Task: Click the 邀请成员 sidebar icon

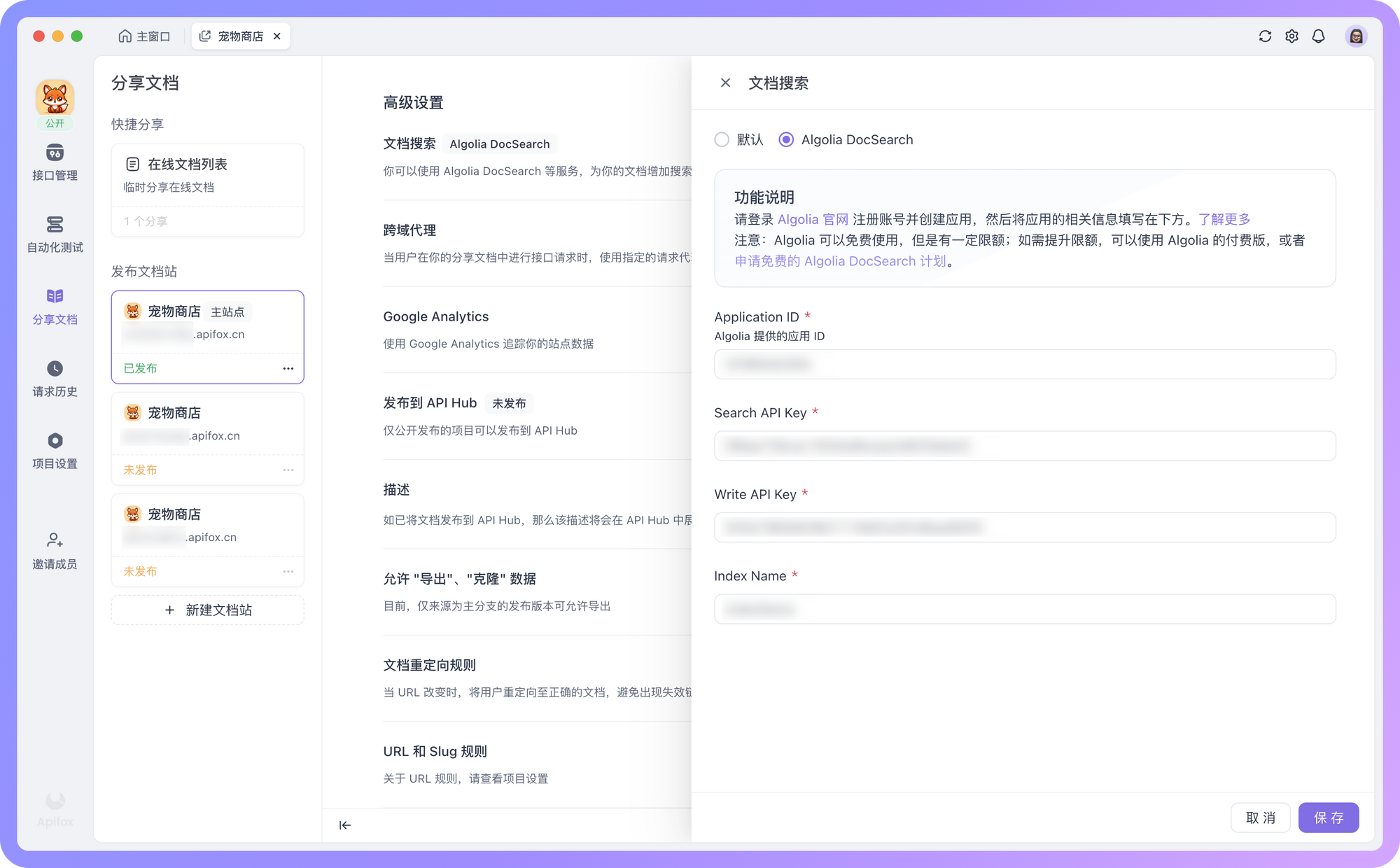Action: [55, 551]
